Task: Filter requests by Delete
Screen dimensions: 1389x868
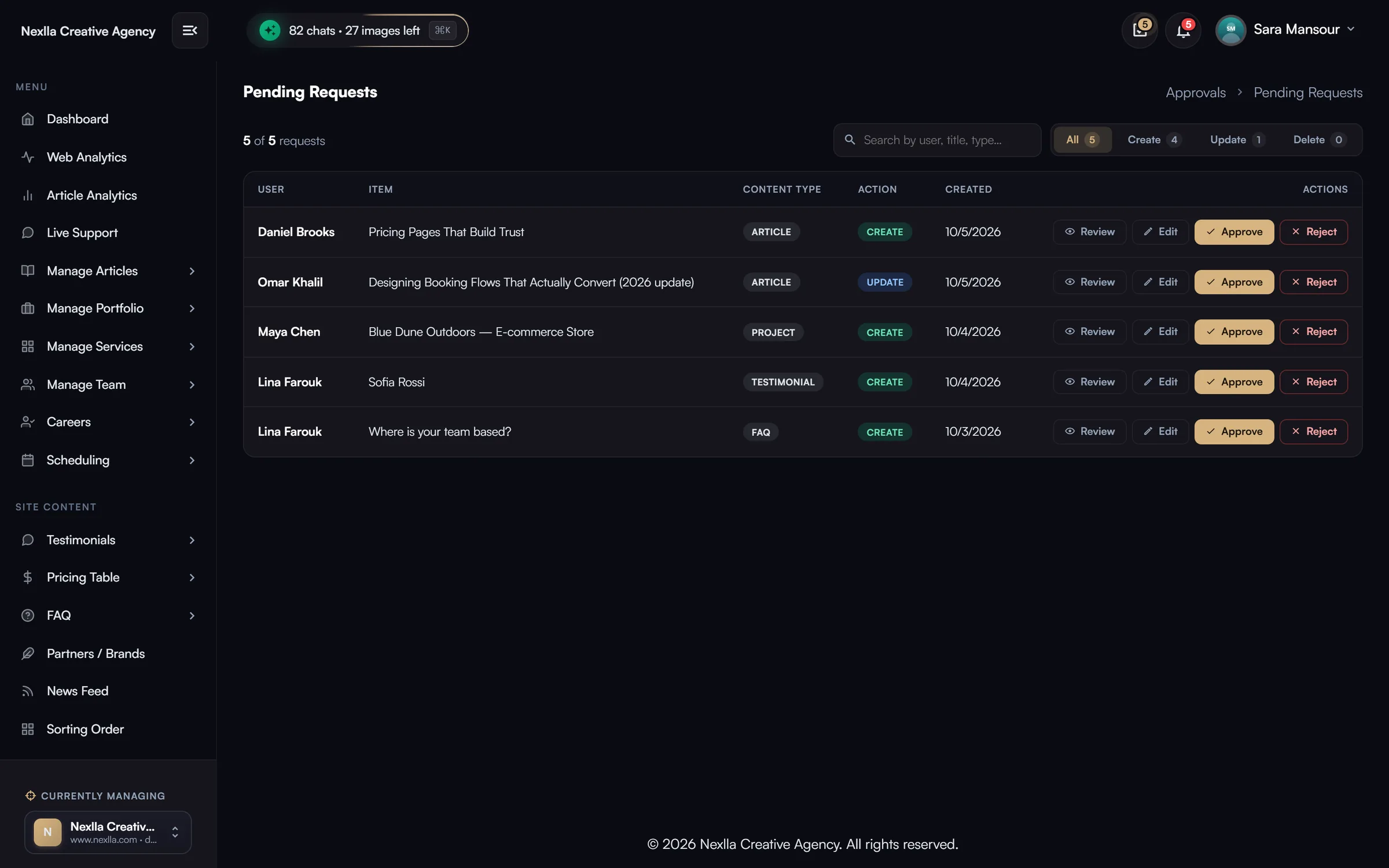Action: [1319, 139]
